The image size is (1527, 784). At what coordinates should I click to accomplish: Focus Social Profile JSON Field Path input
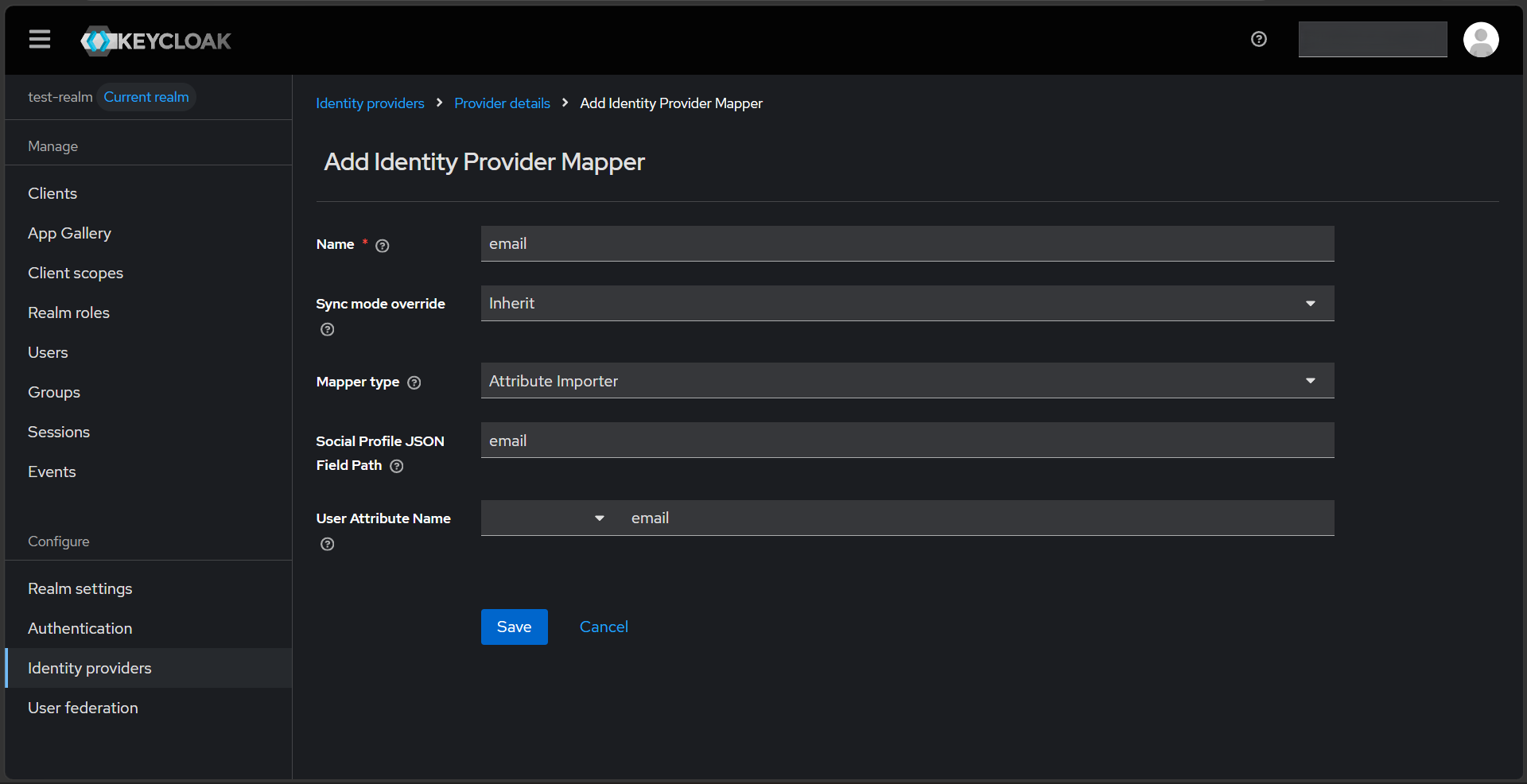click(x=907, y=440)
